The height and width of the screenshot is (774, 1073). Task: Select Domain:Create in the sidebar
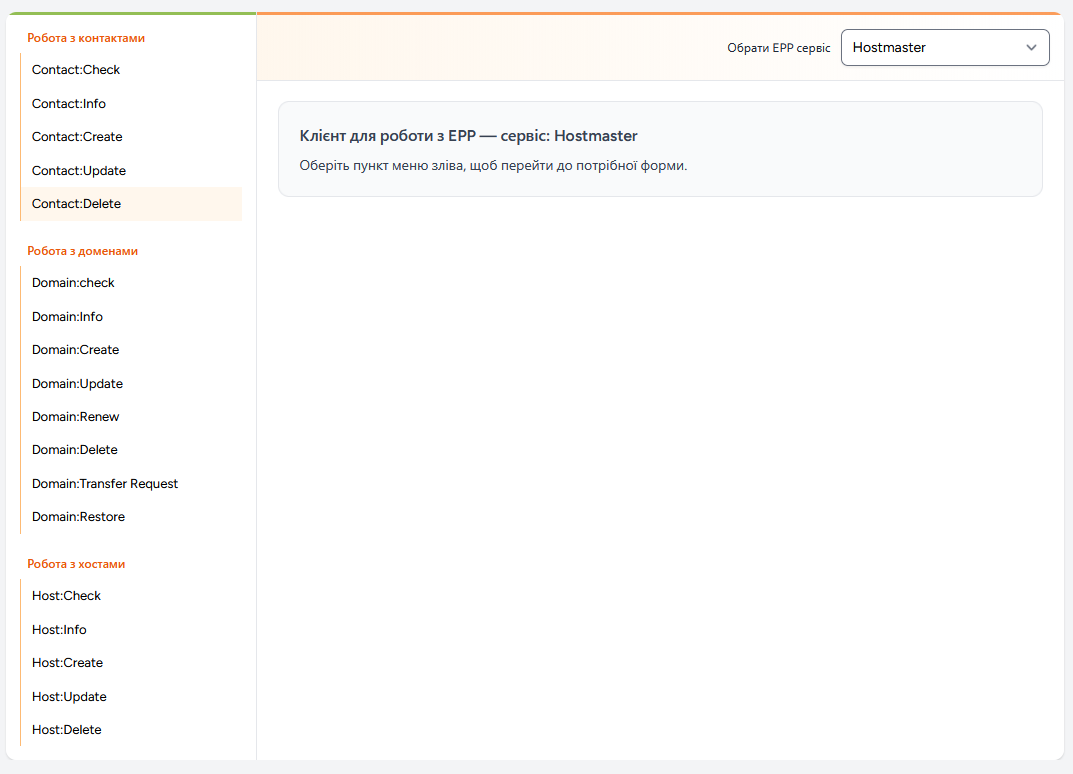coord(75,349)
